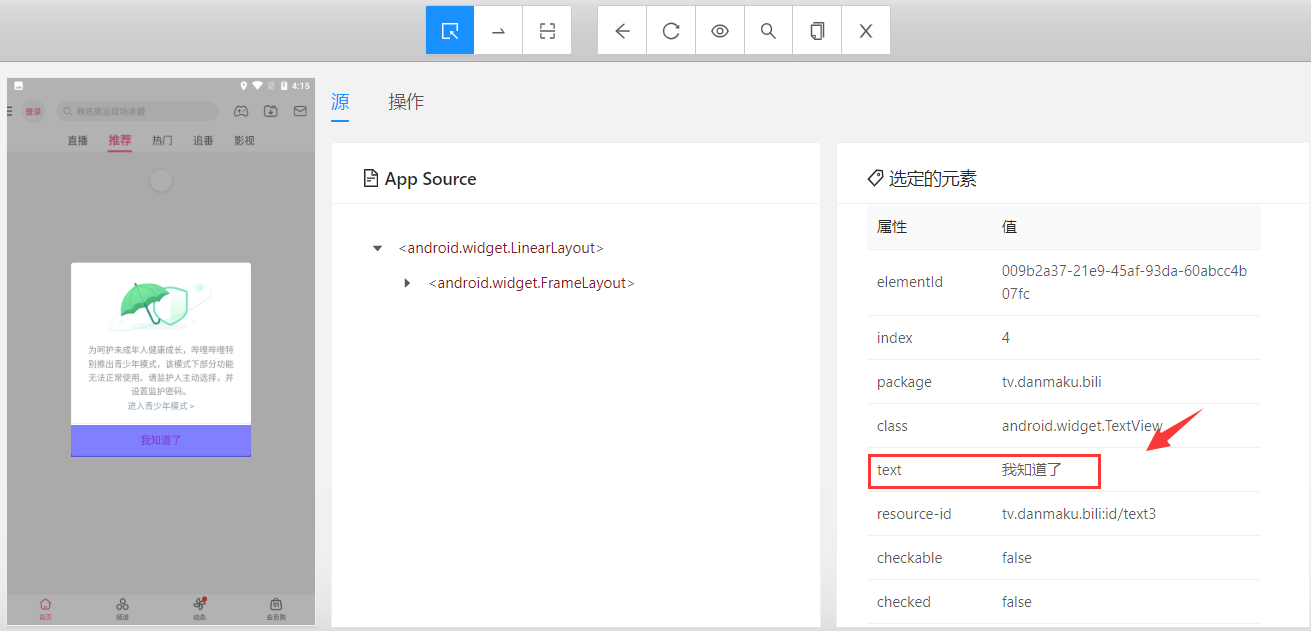Expand the android.widget.FrameLayout node
Image resolution: width=1311 pixels, height=631 pixels.
click(x=407, y=283)
